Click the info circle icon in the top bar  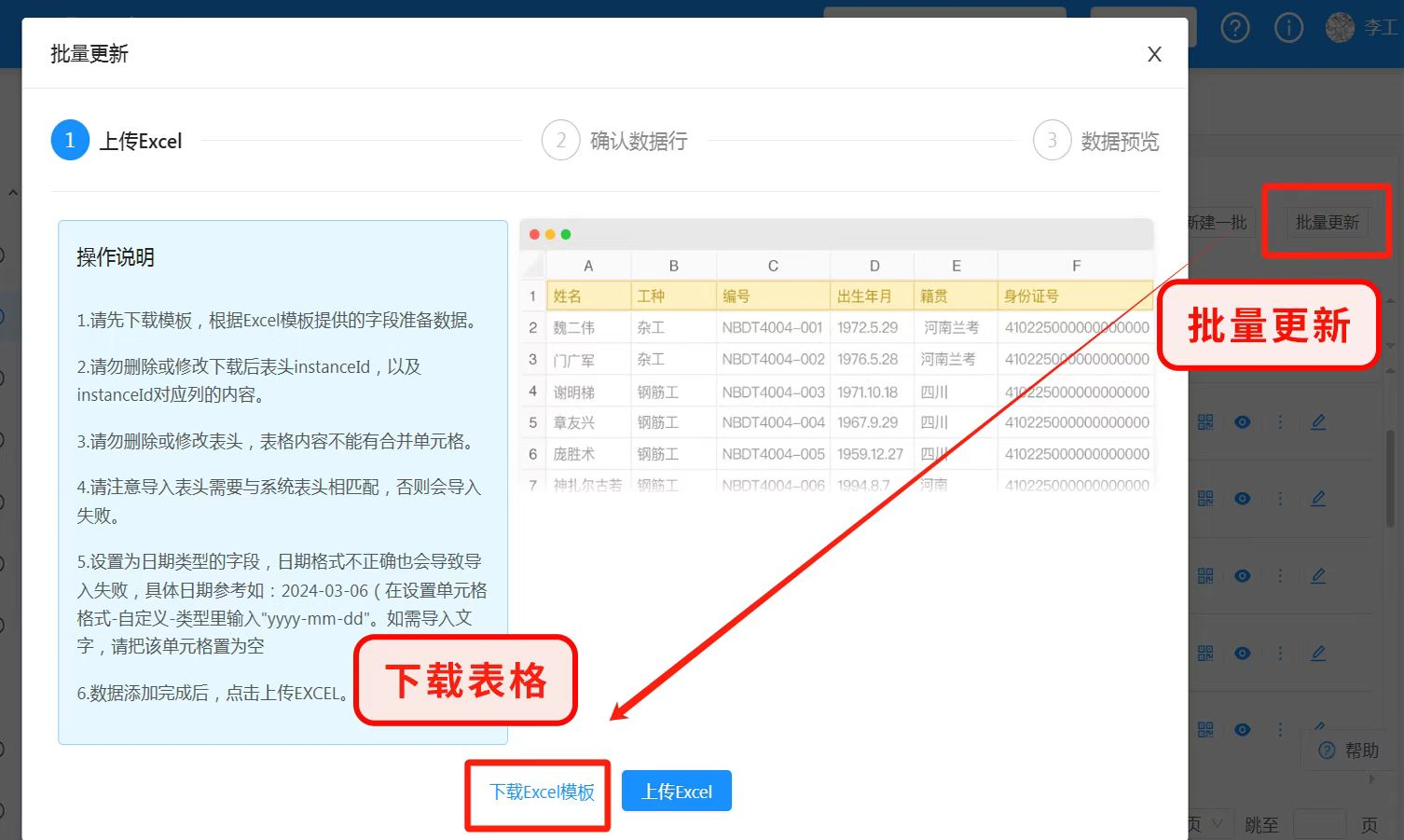(1288, 28)
